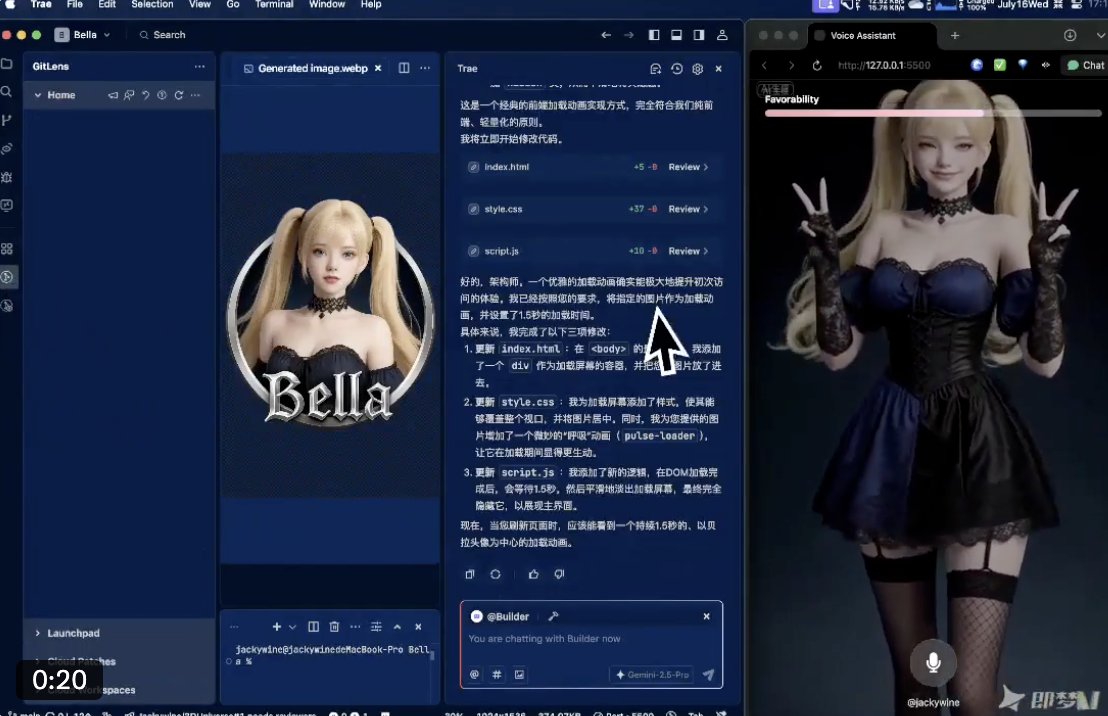Close the Trae chat panel
The image size is (1108, 716).
pos(719,69)
